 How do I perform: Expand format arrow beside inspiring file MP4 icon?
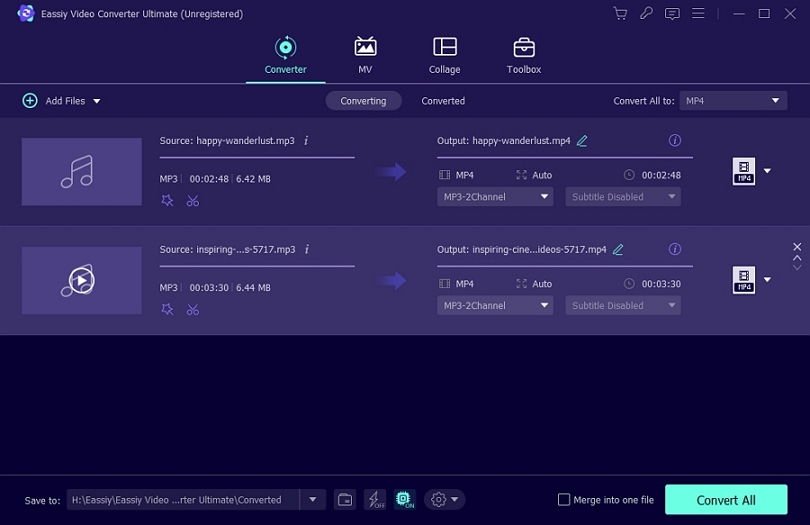(768, 280)
